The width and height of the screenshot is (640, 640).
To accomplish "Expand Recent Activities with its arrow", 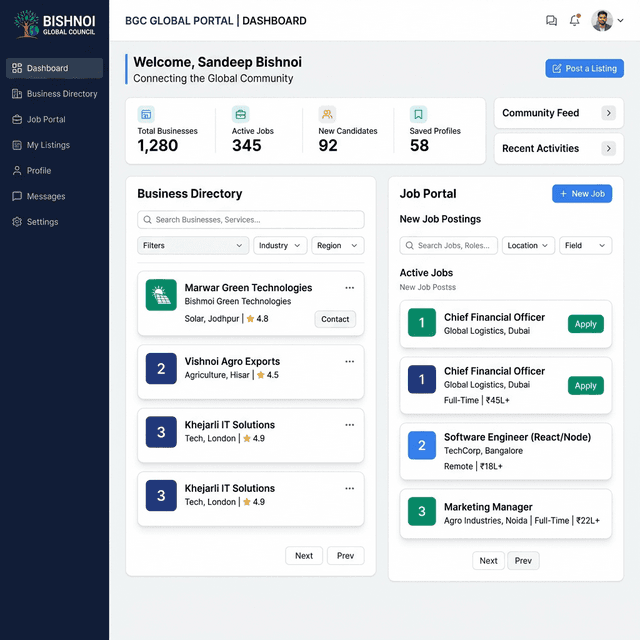I will [609, 149].
